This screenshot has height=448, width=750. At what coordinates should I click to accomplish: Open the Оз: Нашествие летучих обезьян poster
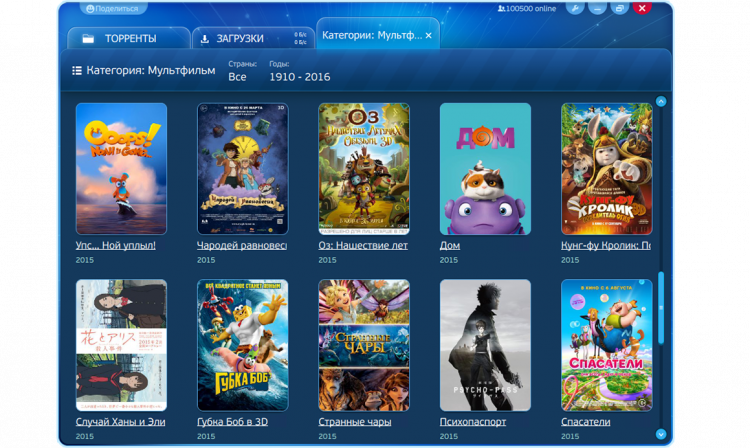coord(364,169)
